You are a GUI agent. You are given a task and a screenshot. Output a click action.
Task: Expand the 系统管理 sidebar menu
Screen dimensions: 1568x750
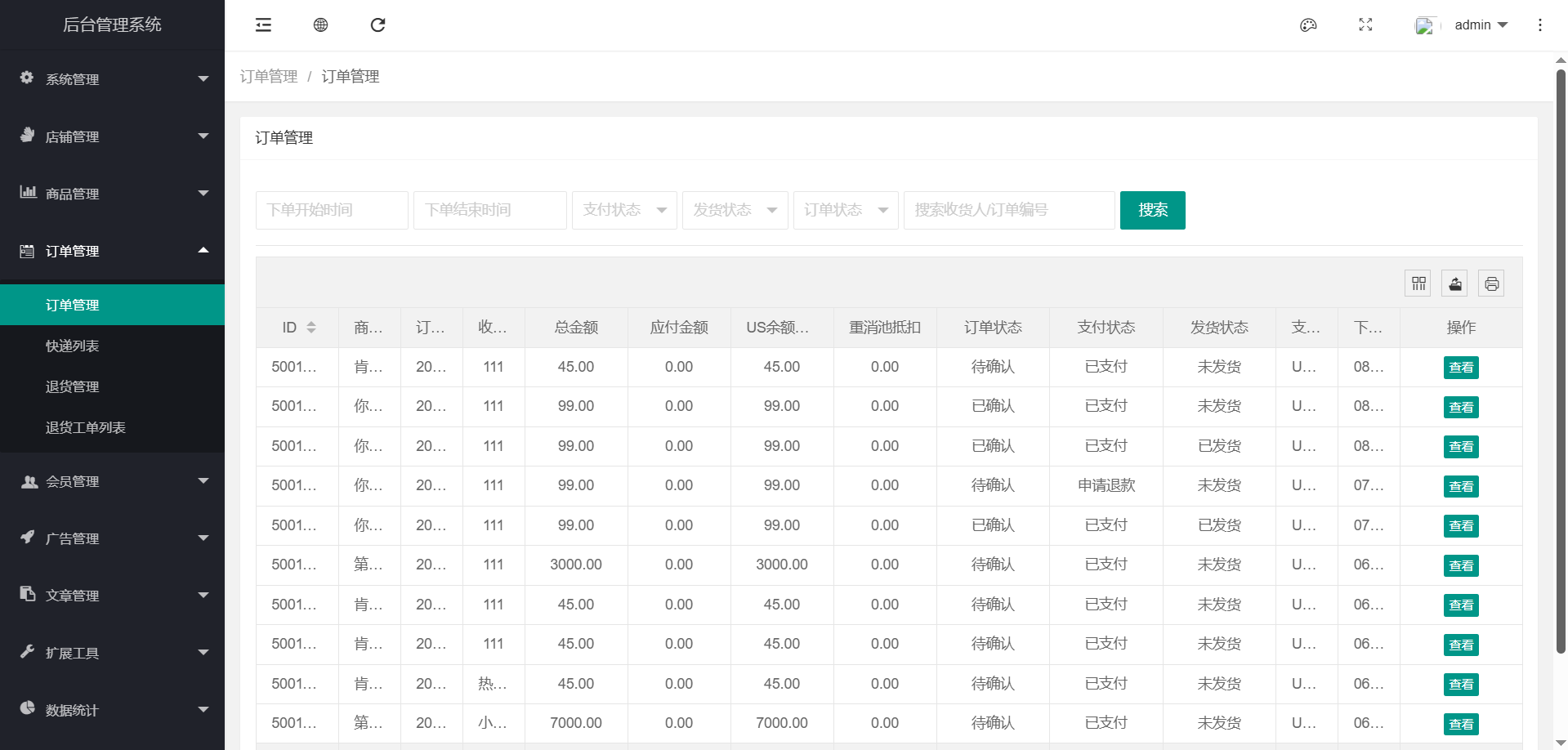113,79
